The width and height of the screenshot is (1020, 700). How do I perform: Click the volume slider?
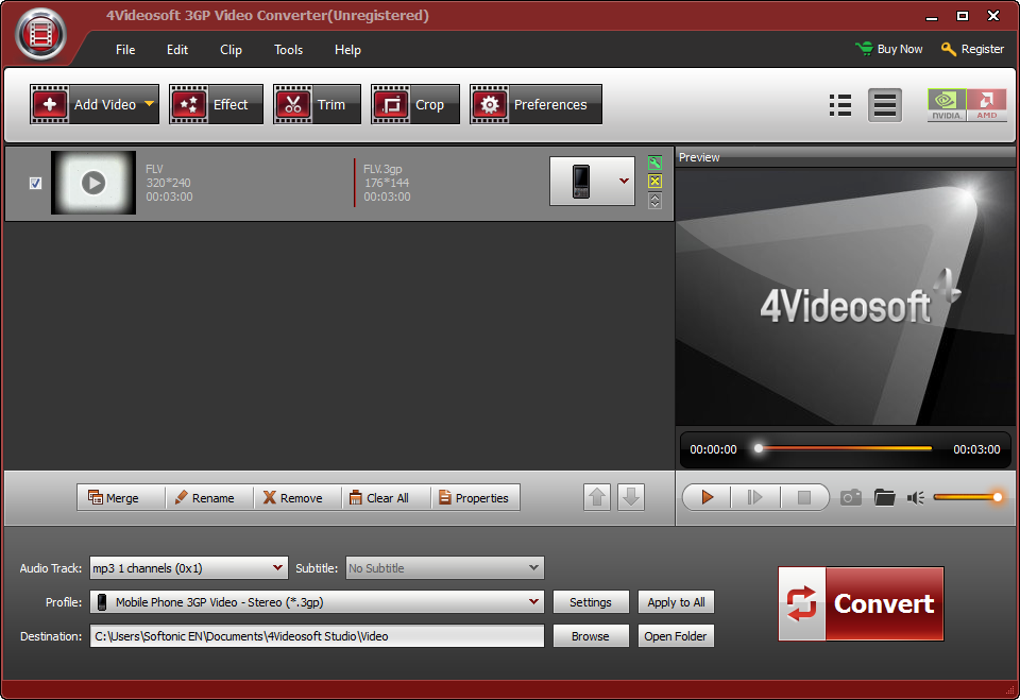[x=968, y=497]
